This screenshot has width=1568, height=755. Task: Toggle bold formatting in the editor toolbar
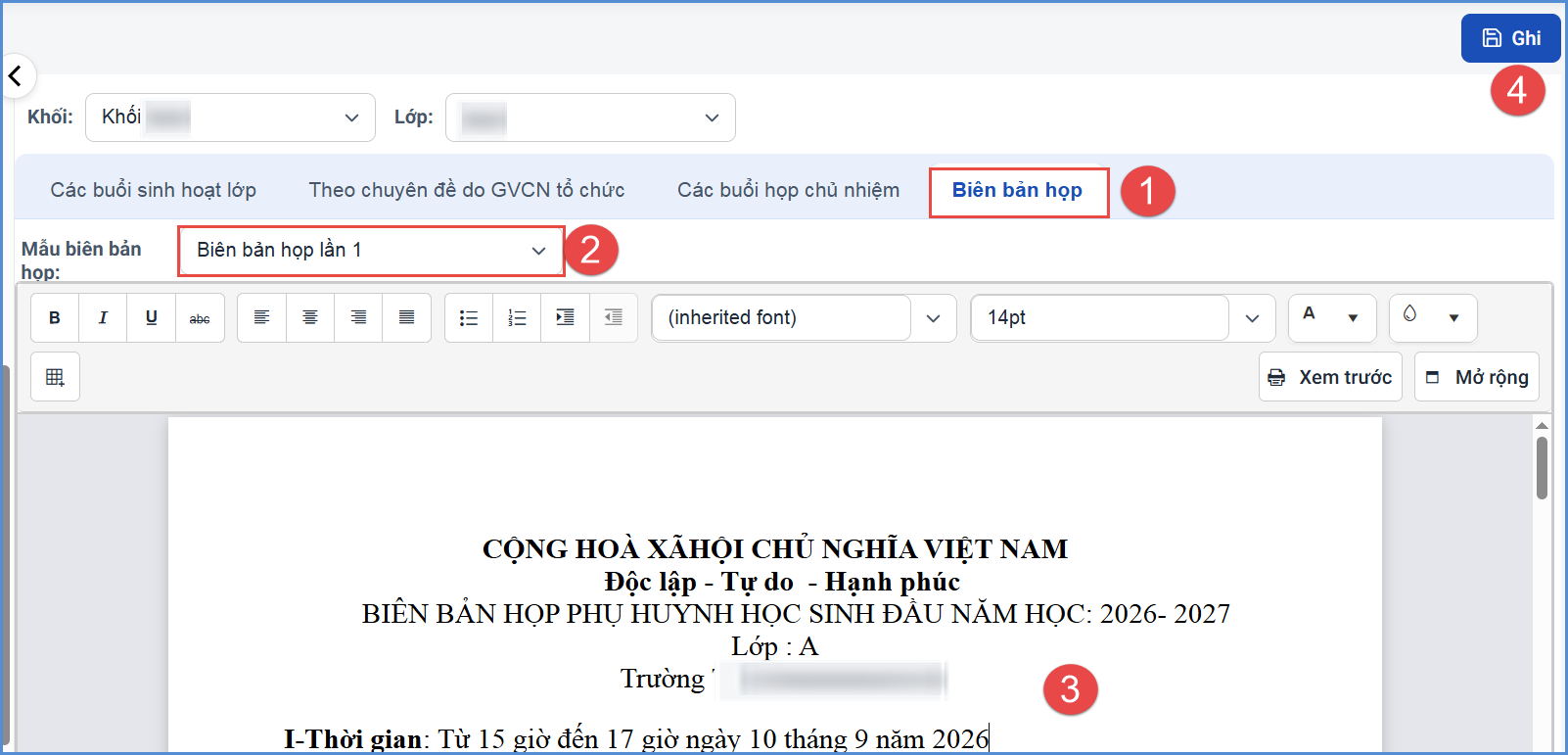click(x=55, y=318)
